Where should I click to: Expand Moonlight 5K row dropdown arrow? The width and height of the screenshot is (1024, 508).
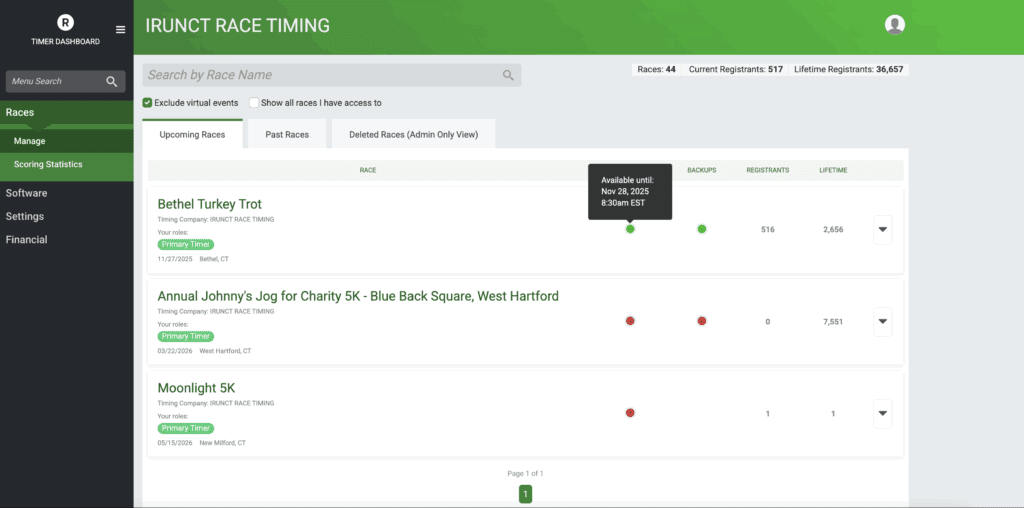882,413
